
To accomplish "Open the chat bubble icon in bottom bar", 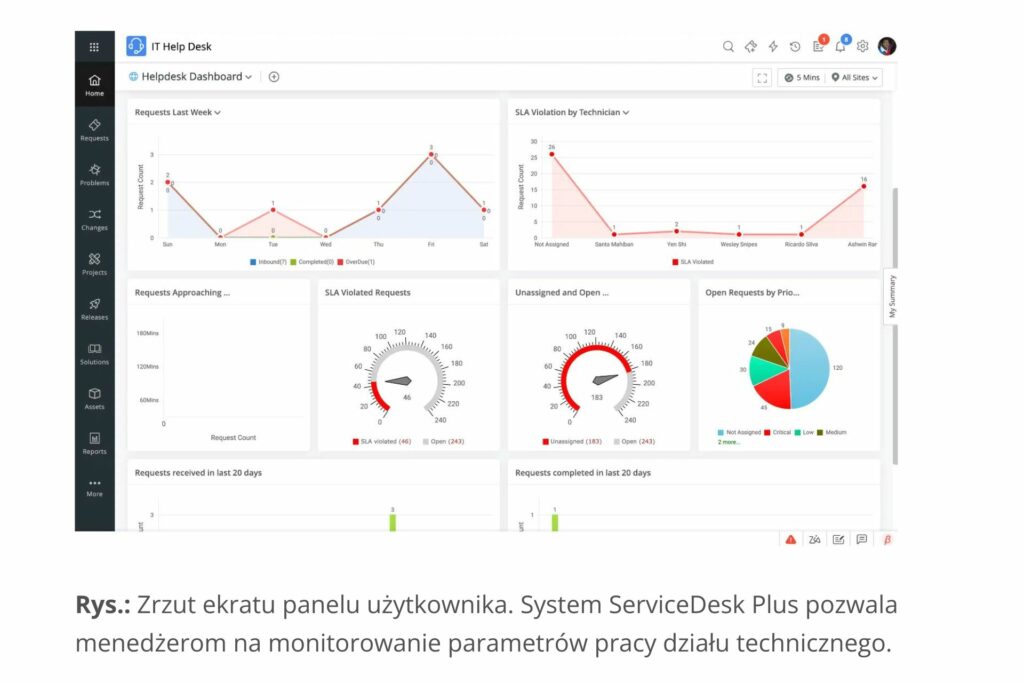I will [862, 539].
